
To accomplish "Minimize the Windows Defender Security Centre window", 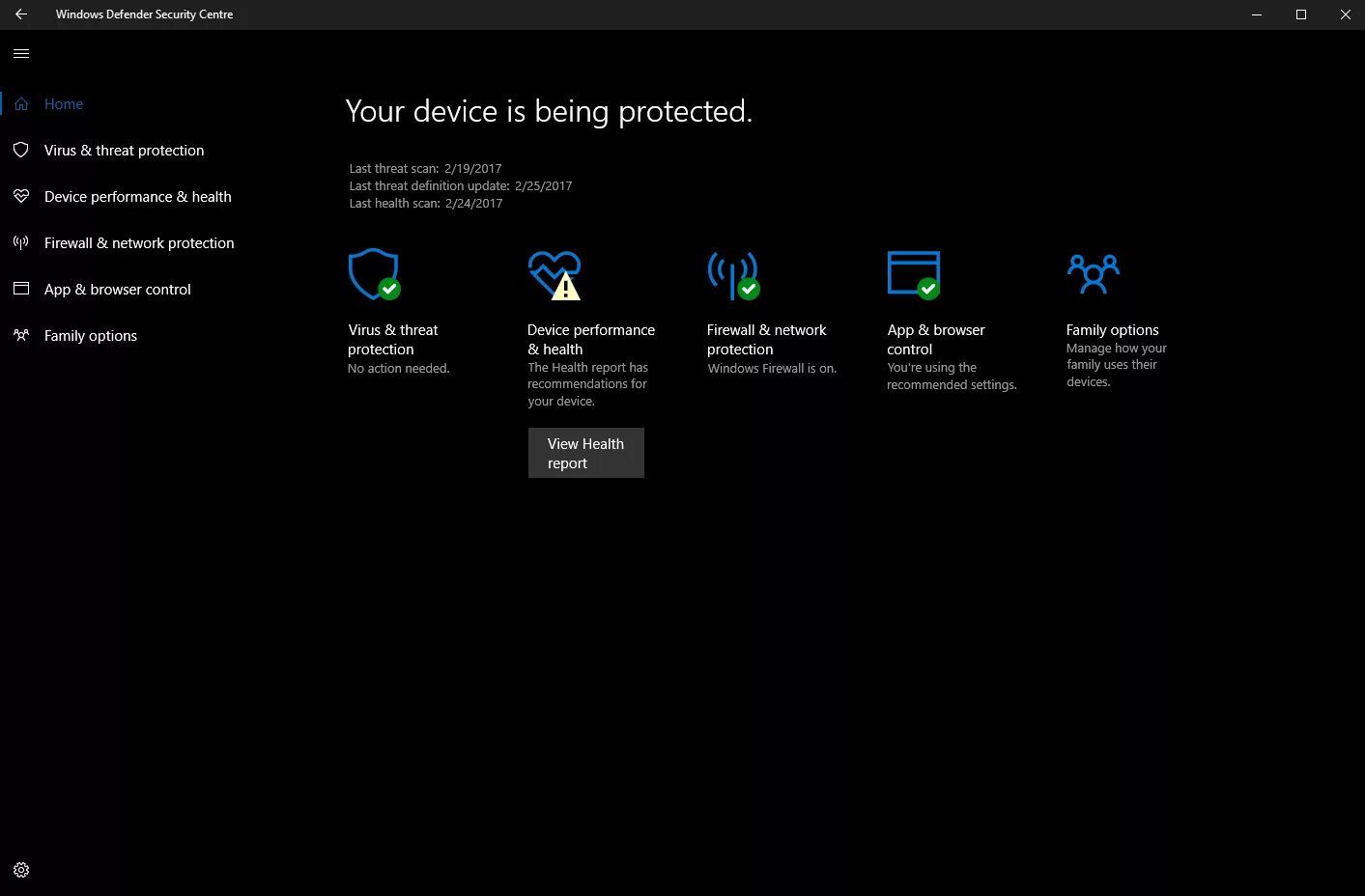I will point(1257,14).
